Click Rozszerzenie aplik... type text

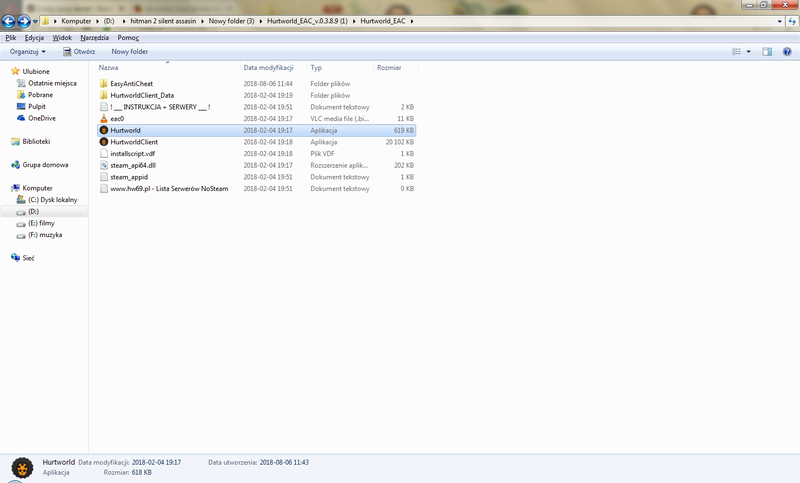click(339, 165)
